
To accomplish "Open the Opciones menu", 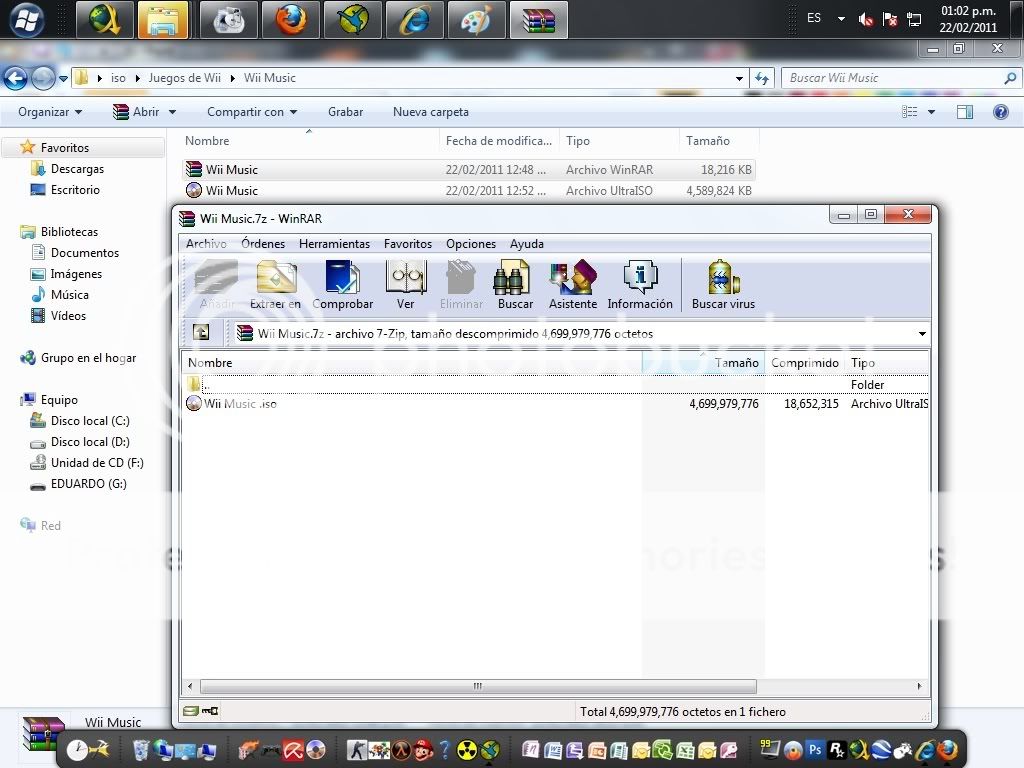I will point(471,244).
